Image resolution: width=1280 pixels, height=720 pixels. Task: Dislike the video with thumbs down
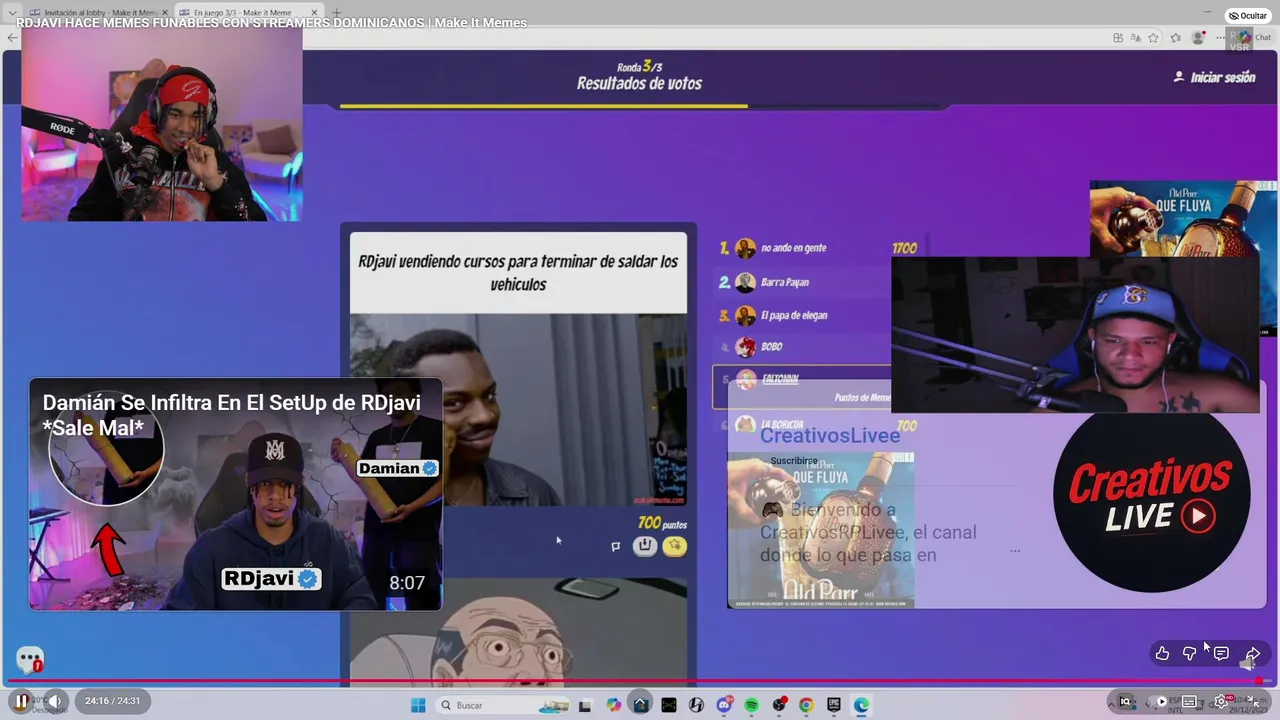pyautogui.click(x=1190, y=653)
